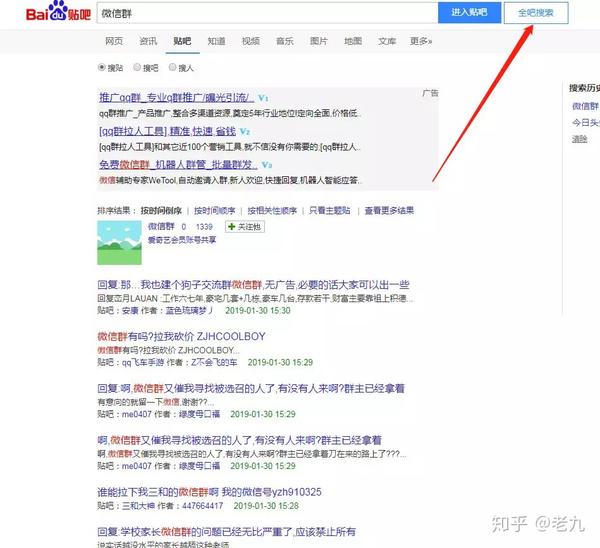Open result 回复:学校家长微信群的问题已经无比严重了

tap(227, 532)
